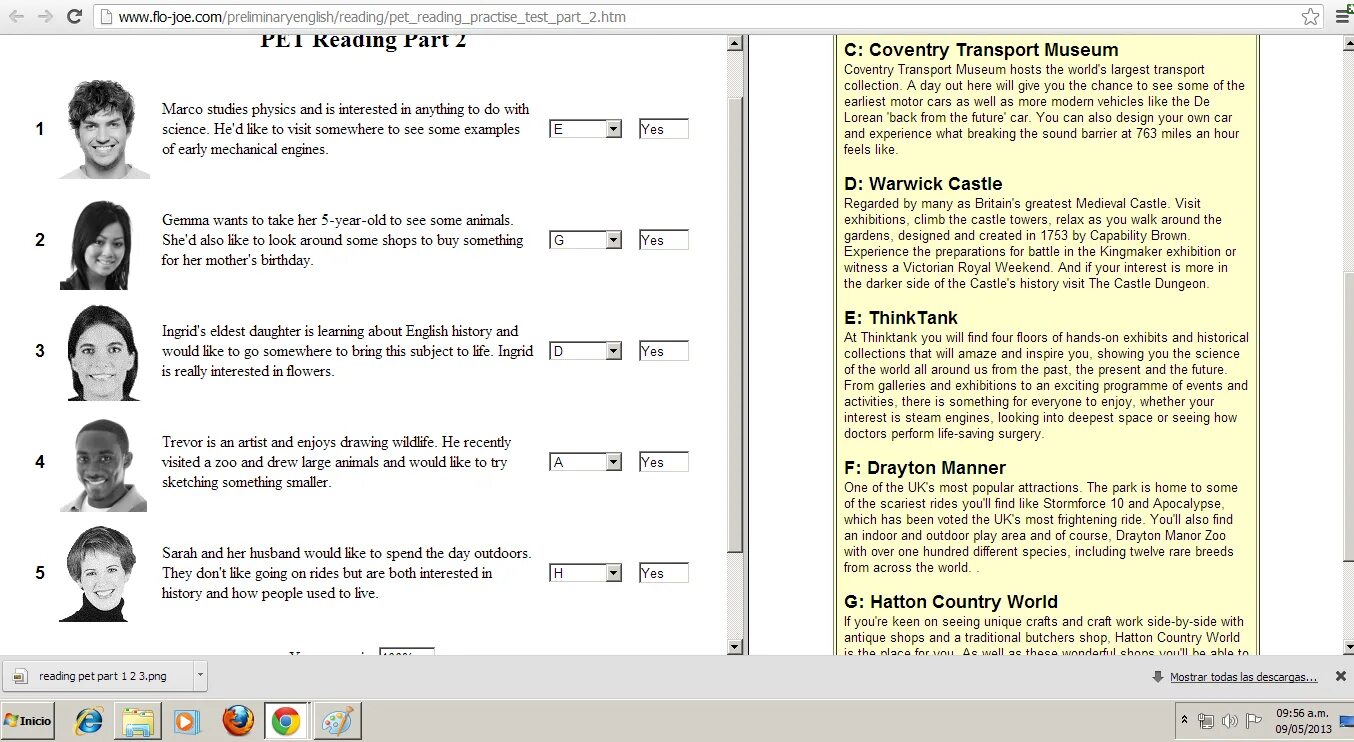The image size is (1354, 742).
Task: Click Marco studies physics description text
Action: coord(346,129)
